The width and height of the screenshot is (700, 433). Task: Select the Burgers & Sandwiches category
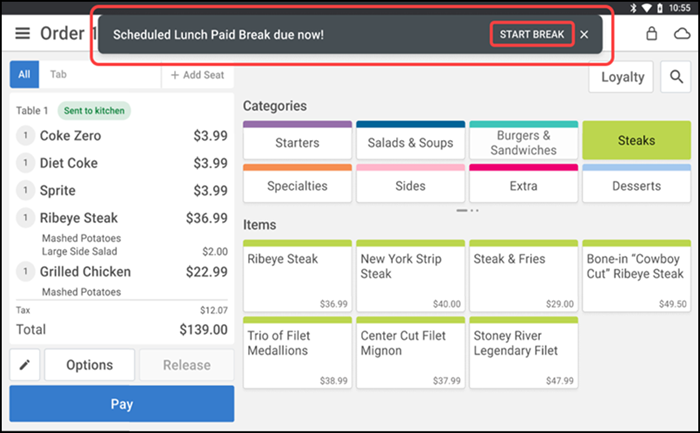pyautogui.click(x=524, y=140)
